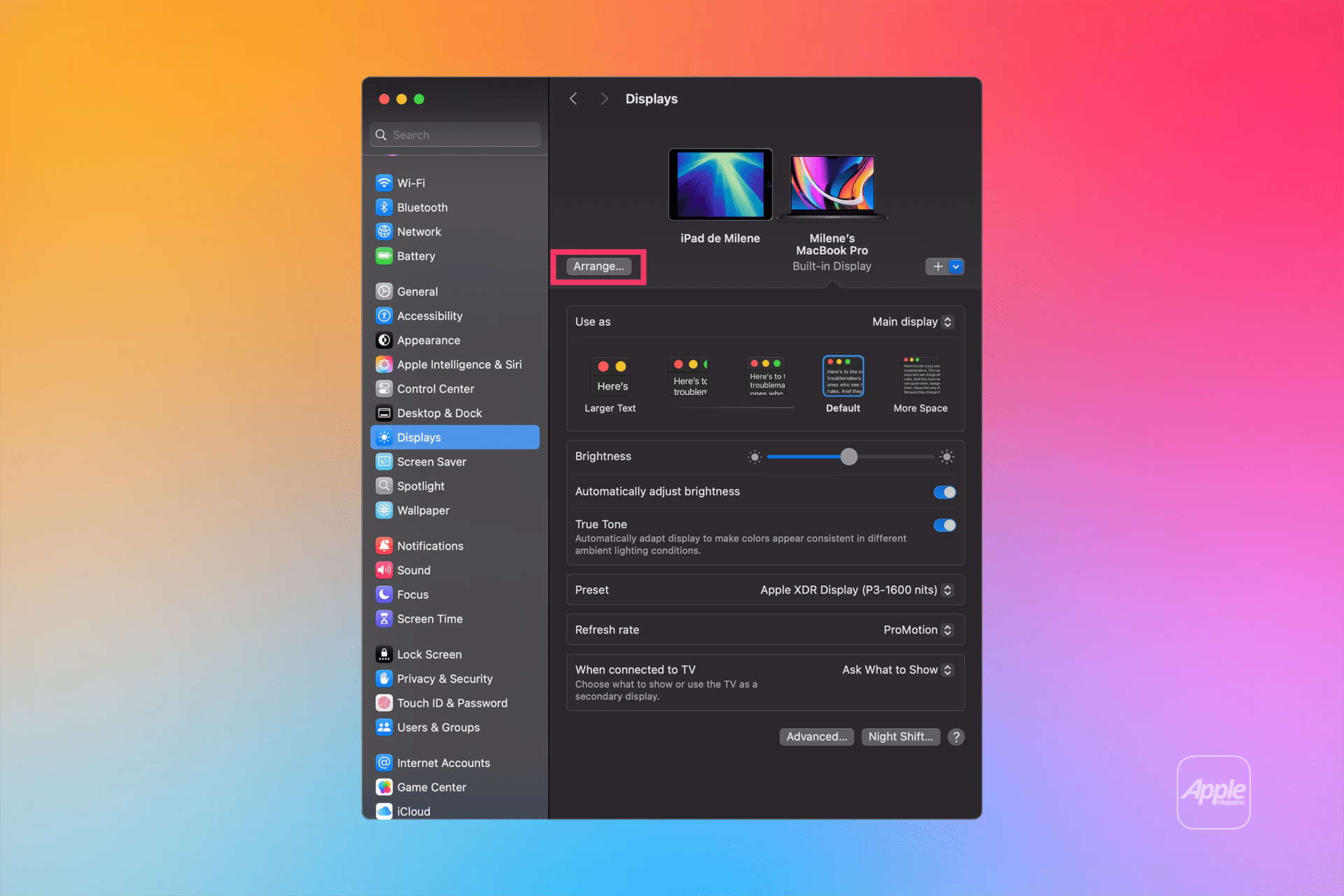Open the iCloud cloud icon
The width and height of the screenshot is (1344, 896).
pos(384,811)
